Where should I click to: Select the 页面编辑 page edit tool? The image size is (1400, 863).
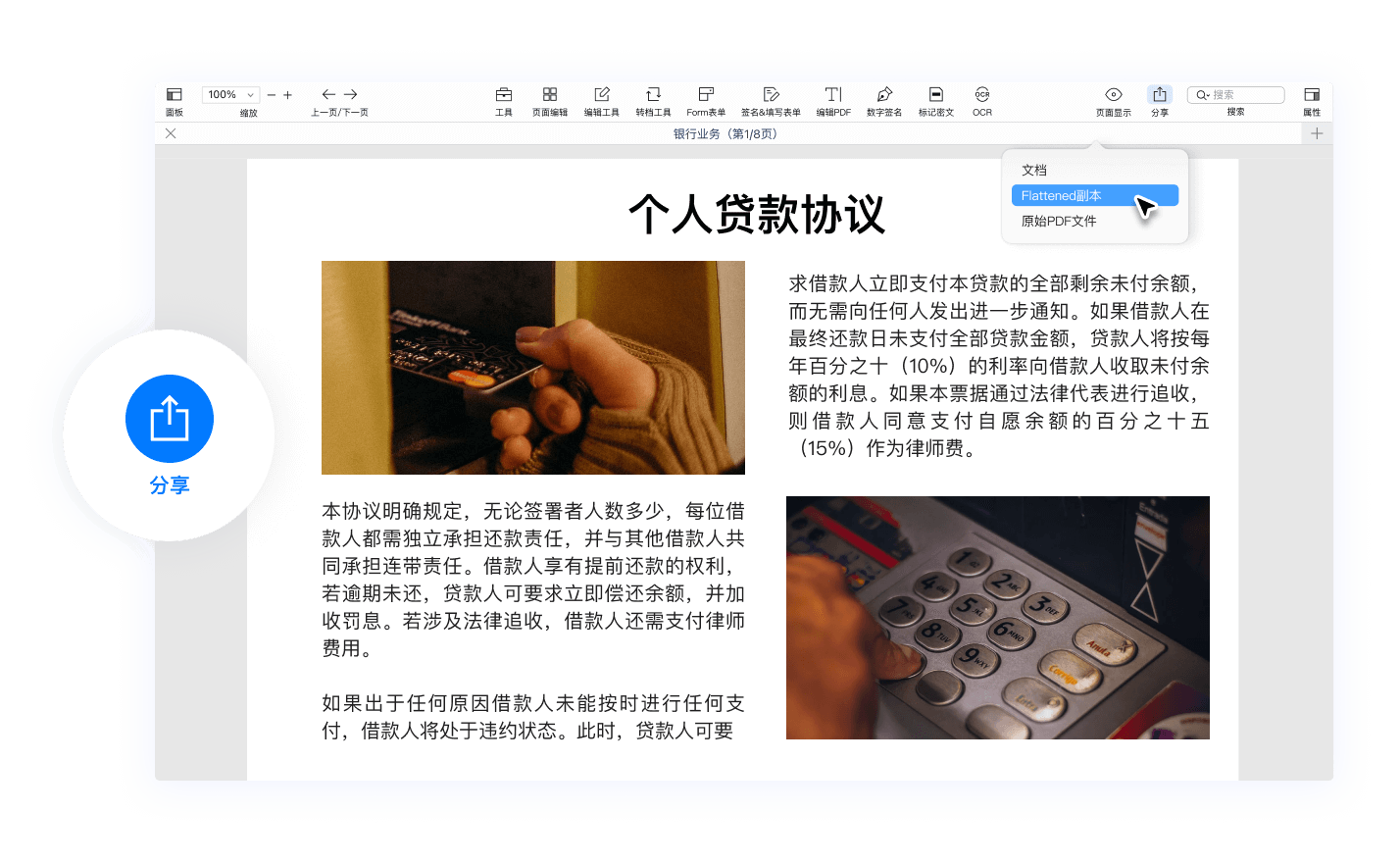click(550, 95)
